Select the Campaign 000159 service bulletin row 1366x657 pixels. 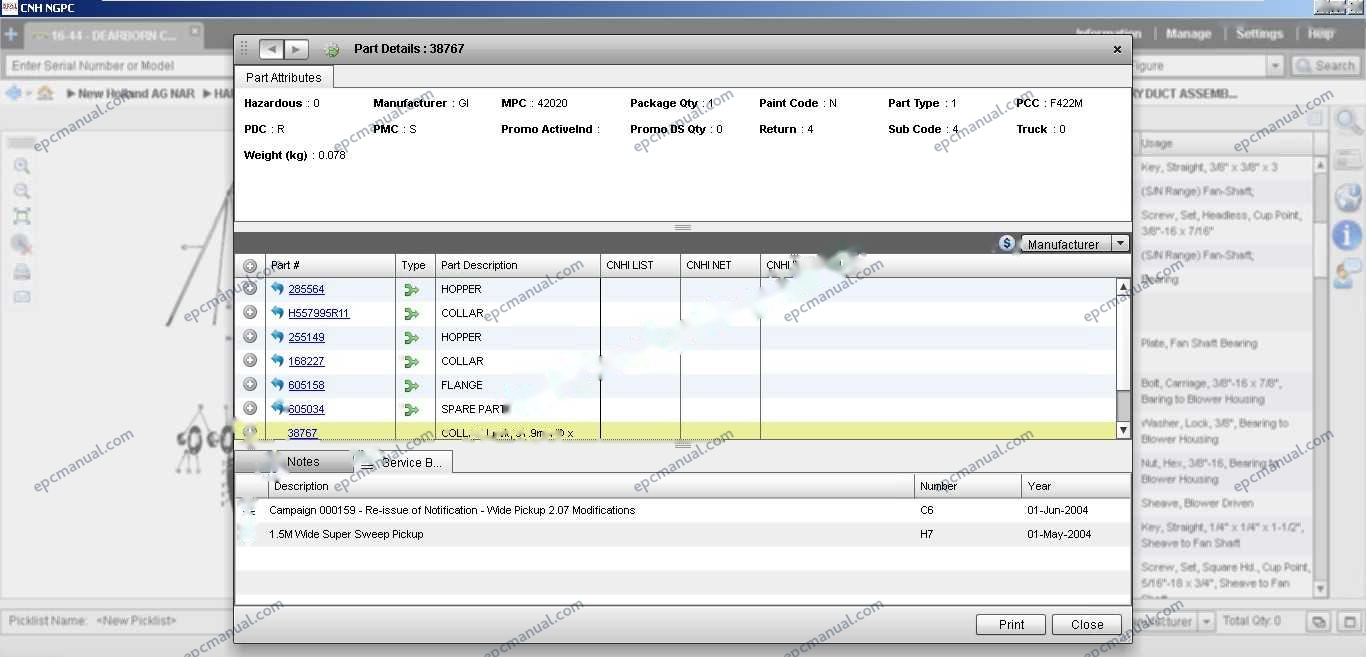coord(683,510)
